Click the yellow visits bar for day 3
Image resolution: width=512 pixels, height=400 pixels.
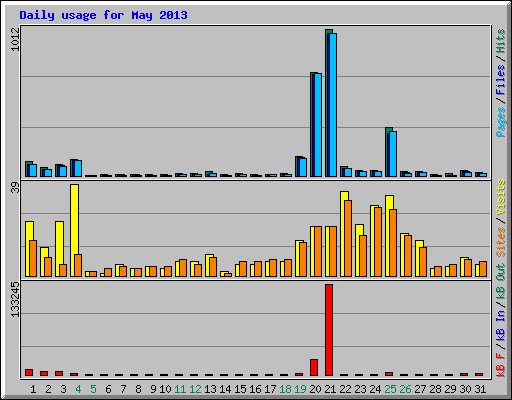[58, 249]
